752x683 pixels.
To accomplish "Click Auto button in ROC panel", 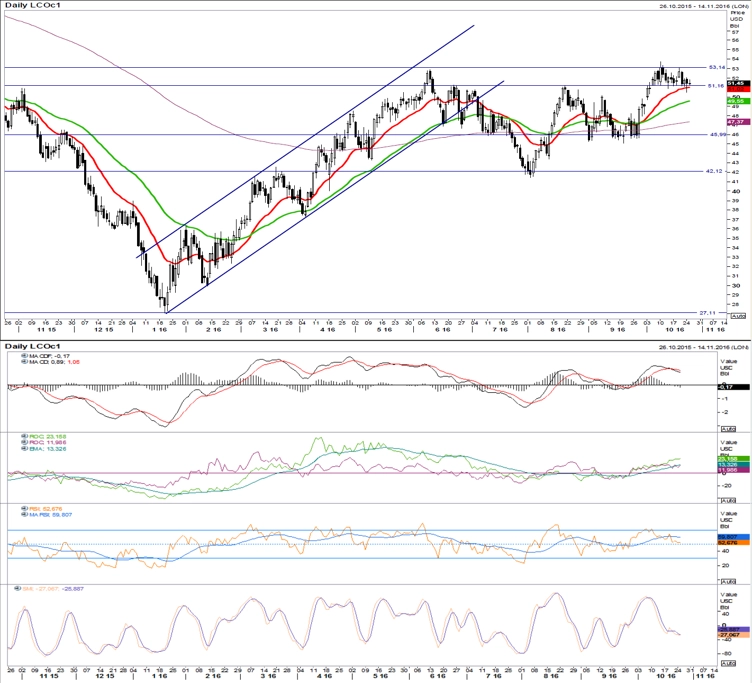I will 728,500.
